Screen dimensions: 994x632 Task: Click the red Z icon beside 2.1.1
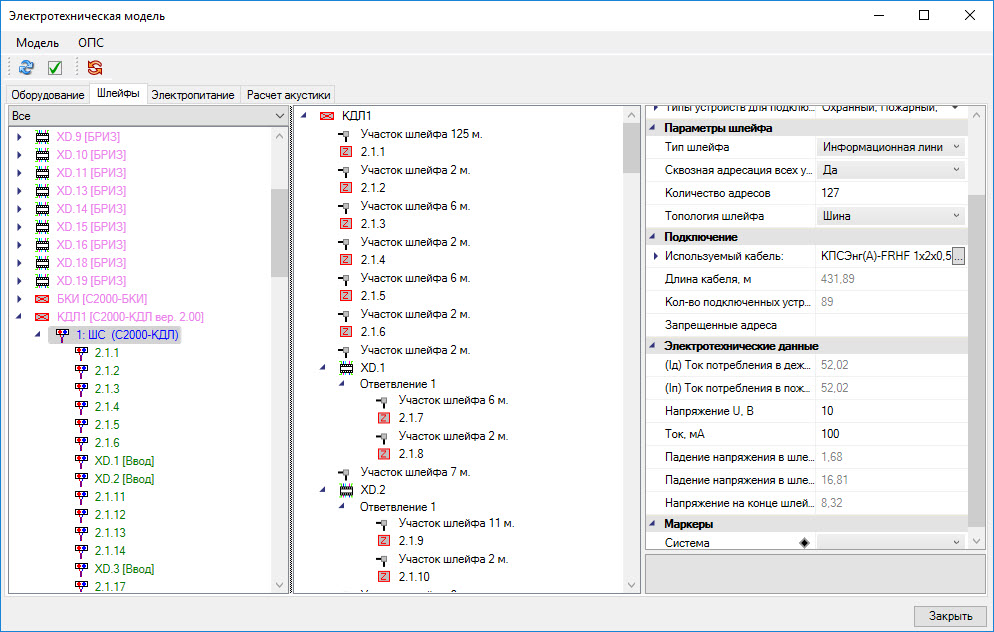[346, 152]
